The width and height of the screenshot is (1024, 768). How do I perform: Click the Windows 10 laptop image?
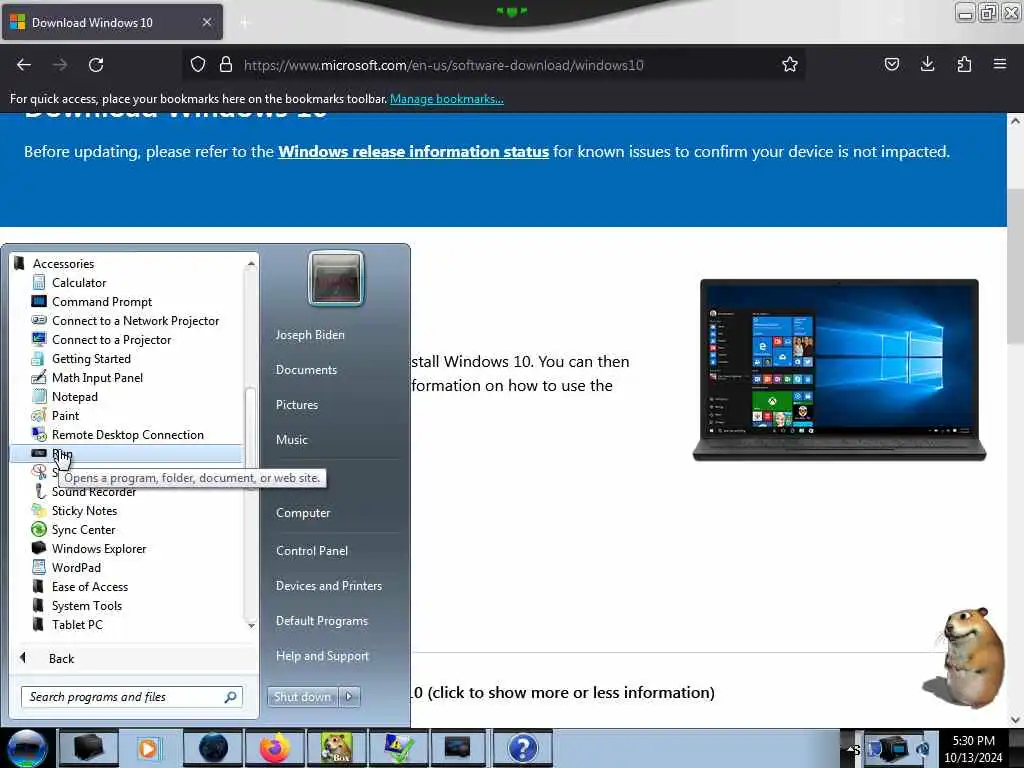[x=839, y=370]
